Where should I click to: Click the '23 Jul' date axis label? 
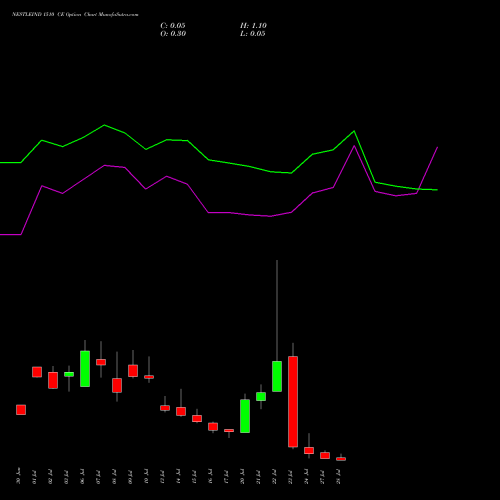(291, 476)
